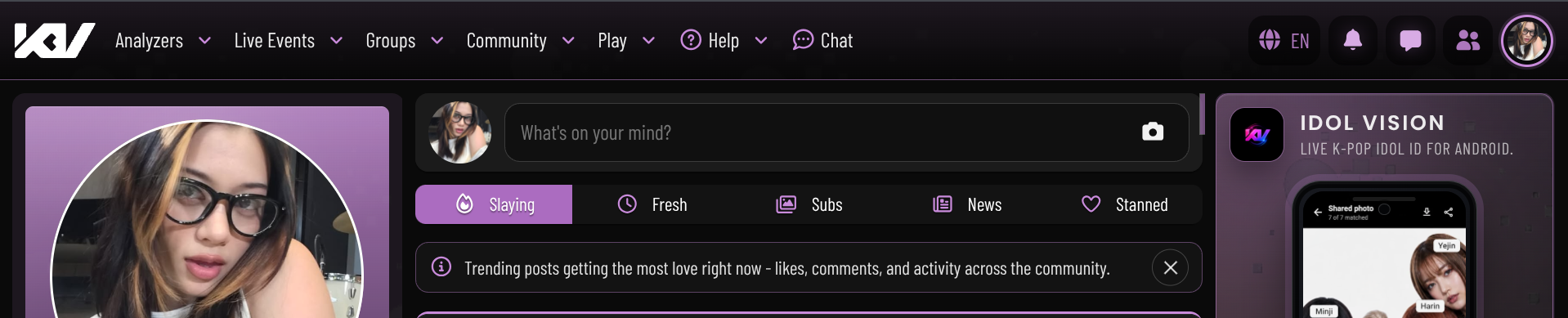Viewport: 1568px width, 318px height.
Task: Select the Stanned tab
Action: pos(1124,204)
